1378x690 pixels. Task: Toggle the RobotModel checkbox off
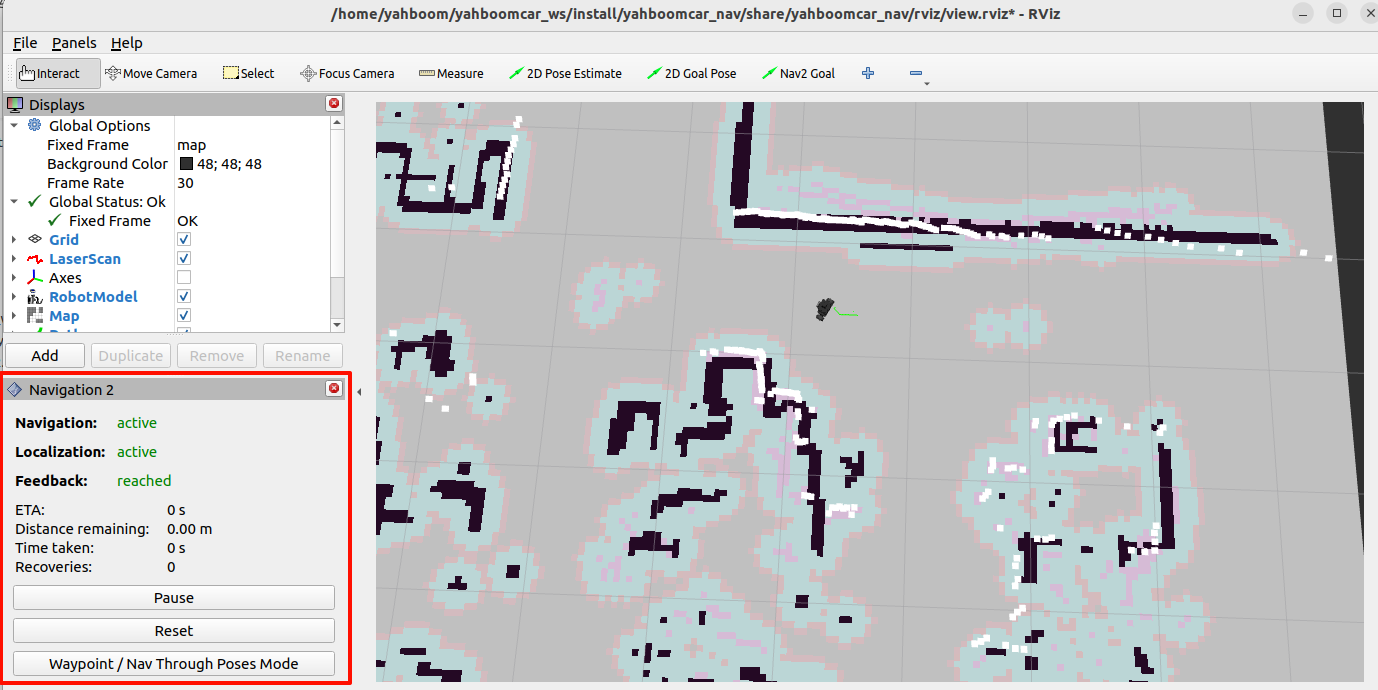[184, 296]
